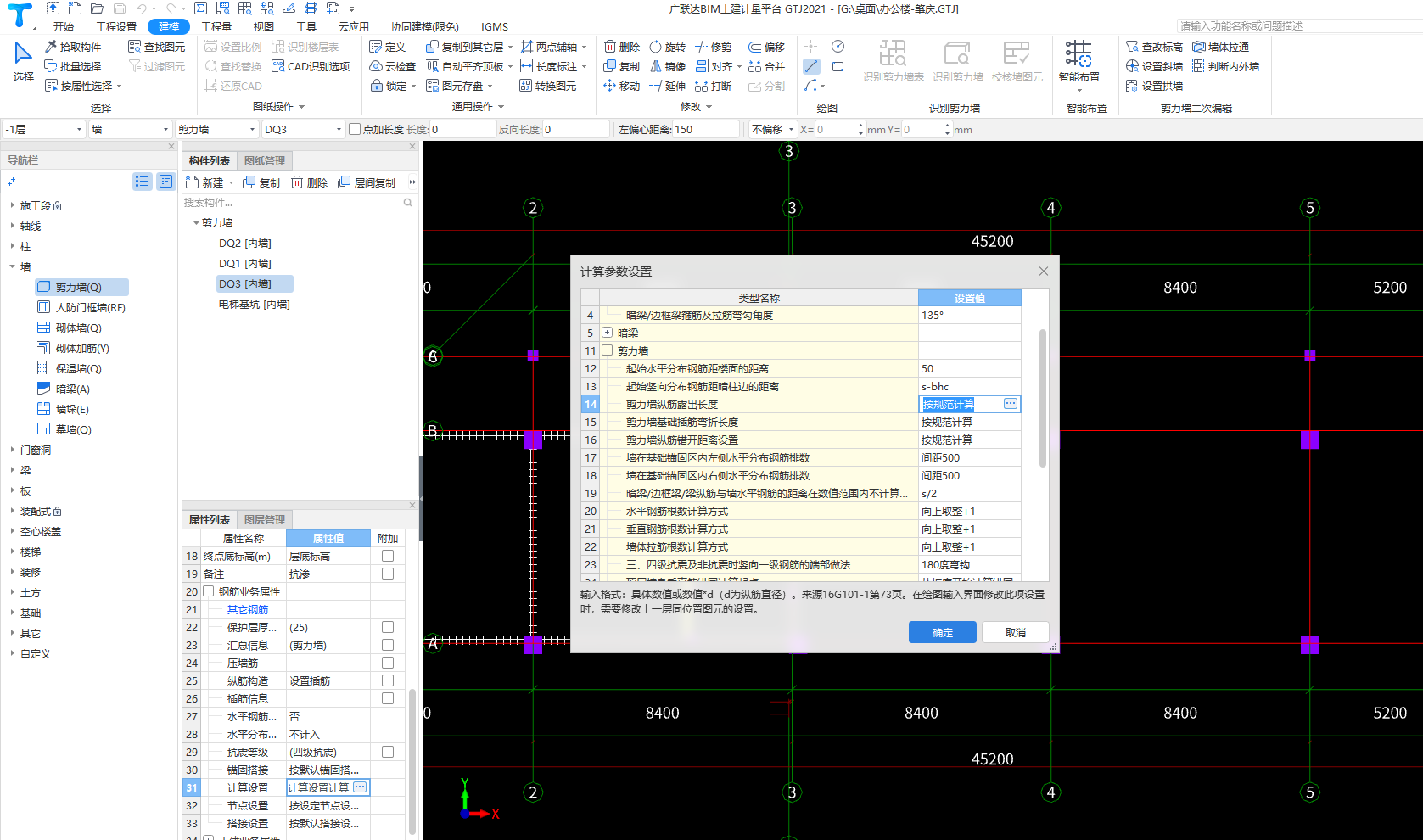The image size is (1423, 840).
Task: Click the main 选择 select arrow tool
Action: click(x=24, y=61)
